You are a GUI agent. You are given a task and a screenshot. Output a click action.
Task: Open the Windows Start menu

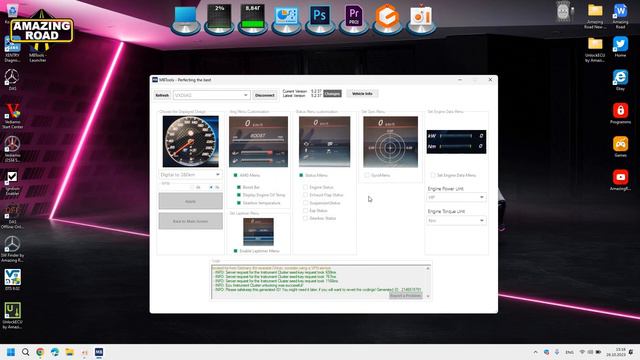[x=11, y=352]
